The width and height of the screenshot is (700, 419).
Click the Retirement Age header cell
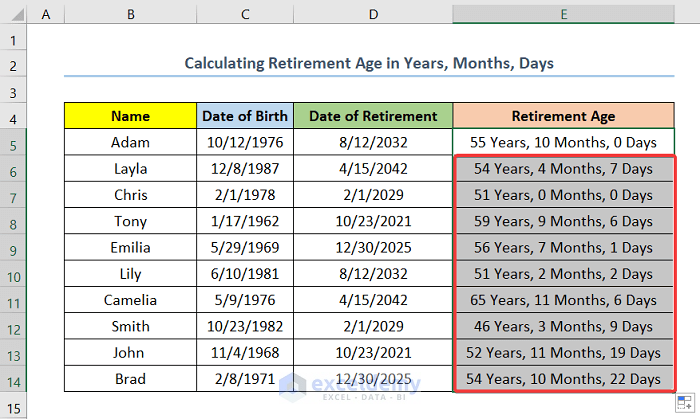pos(563,116)
